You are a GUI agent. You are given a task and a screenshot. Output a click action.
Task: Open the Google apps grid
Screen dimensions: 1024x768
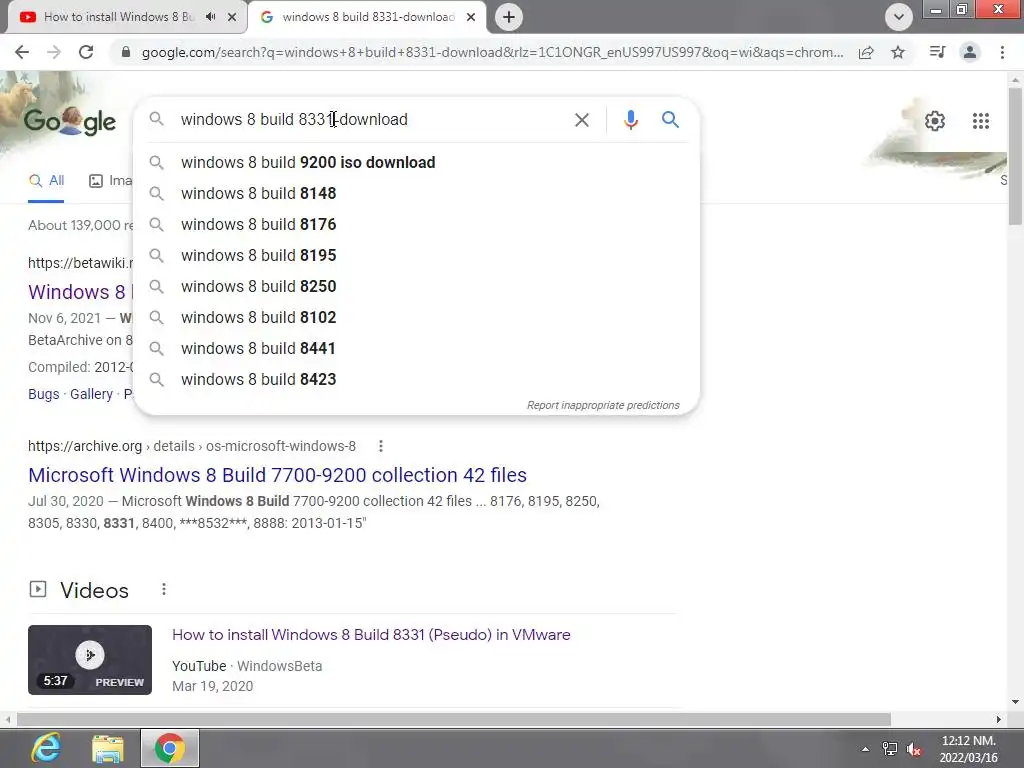980,121
